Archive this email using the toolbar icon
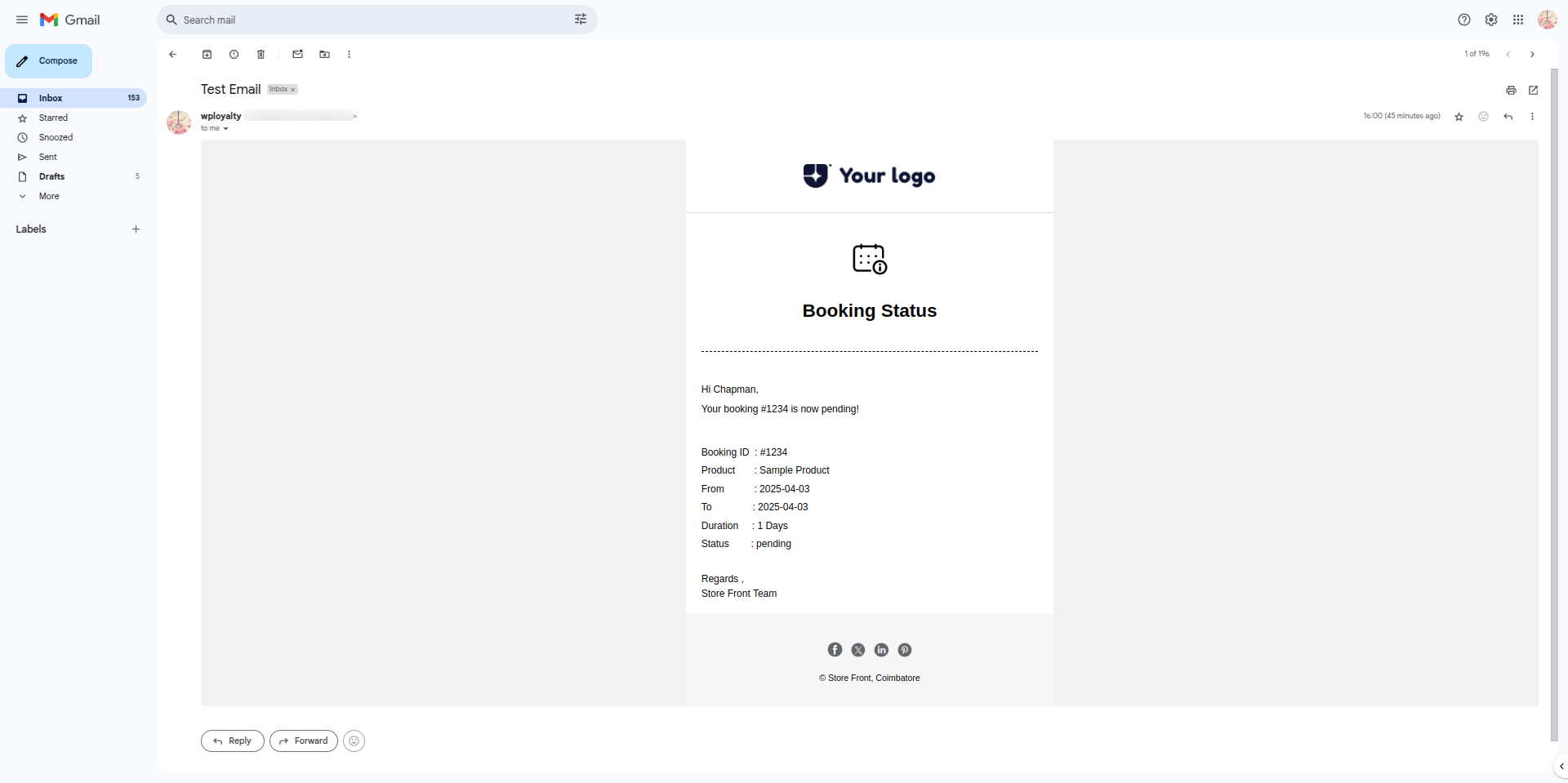Image resolution: width=1568 pixels, height=783 pixels. [x=207, y=55]
